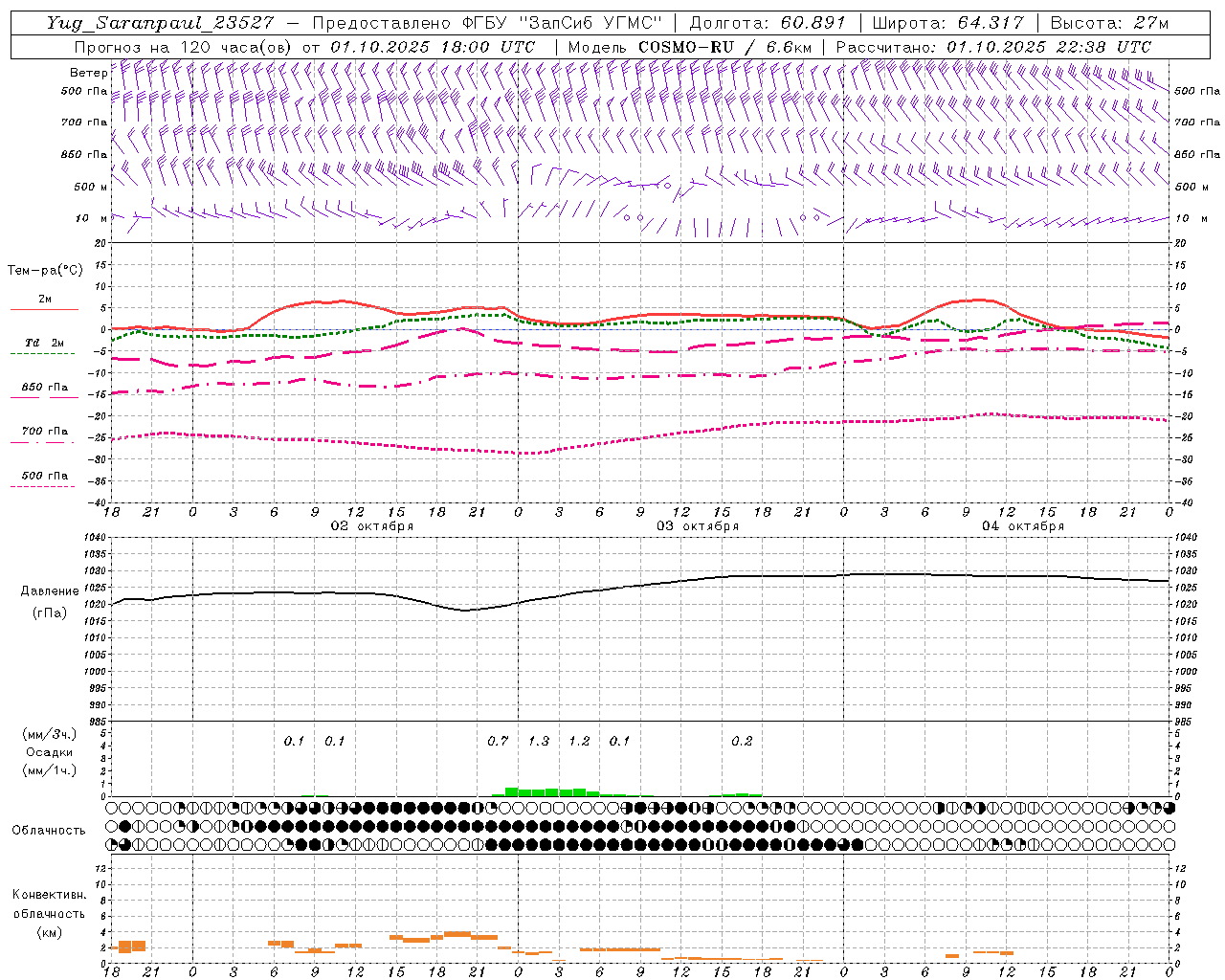
Task: Select the Давление pressure panel label
Action: (50, 591)
